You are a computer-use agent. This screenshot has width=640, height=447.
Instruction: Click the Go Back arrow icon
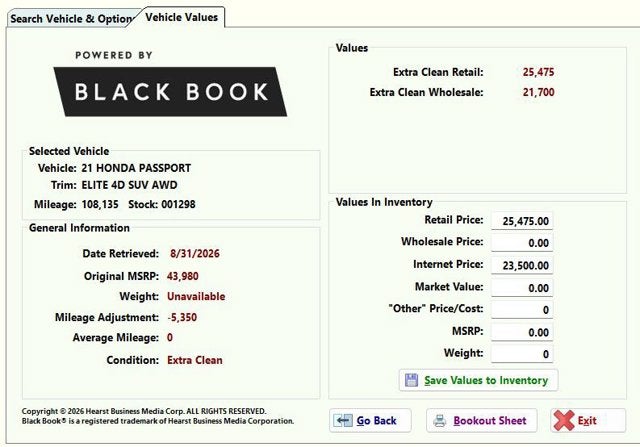click(x=343, y=420)
